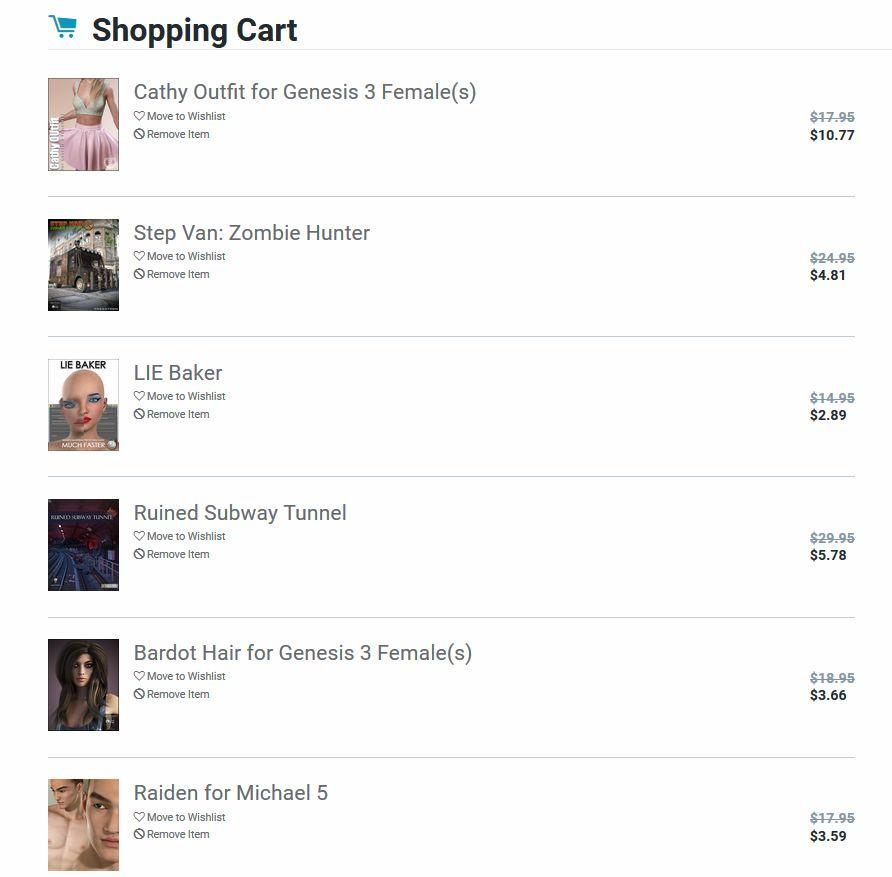Click remove icon for LIE Baker
892x877 pixels.
(139, 414)
